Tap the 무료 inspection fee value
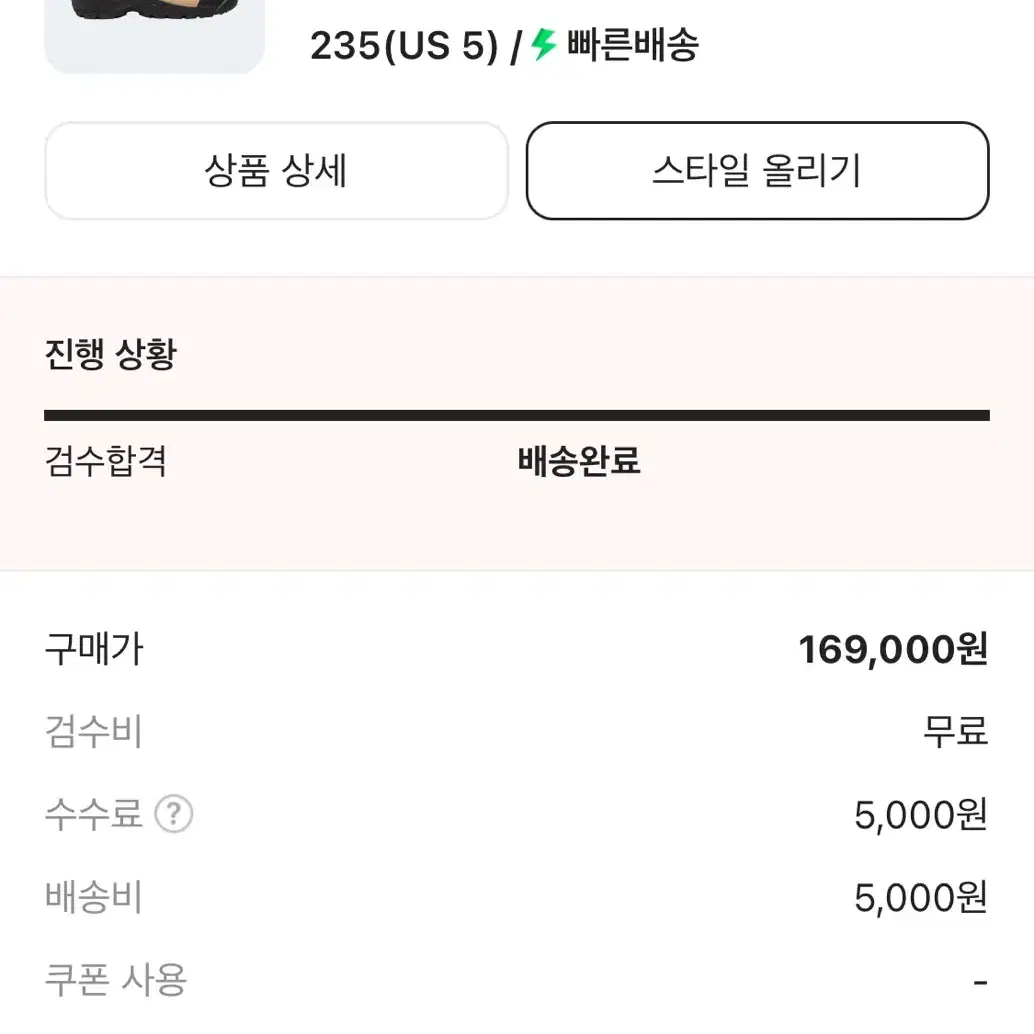This screenshot has width=1034, height=1034. tap(956, 731)
